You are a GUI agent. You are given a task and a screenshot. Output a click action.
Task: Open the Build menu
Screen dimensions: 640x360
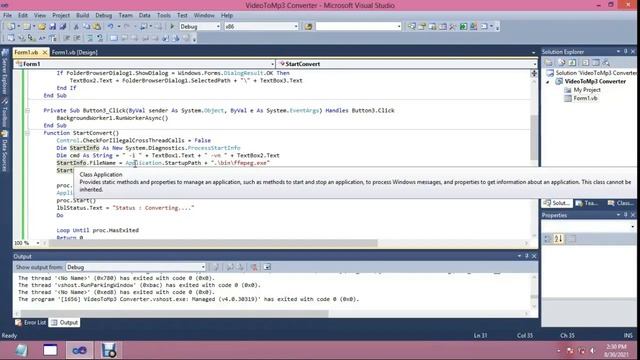coord(82,15)
